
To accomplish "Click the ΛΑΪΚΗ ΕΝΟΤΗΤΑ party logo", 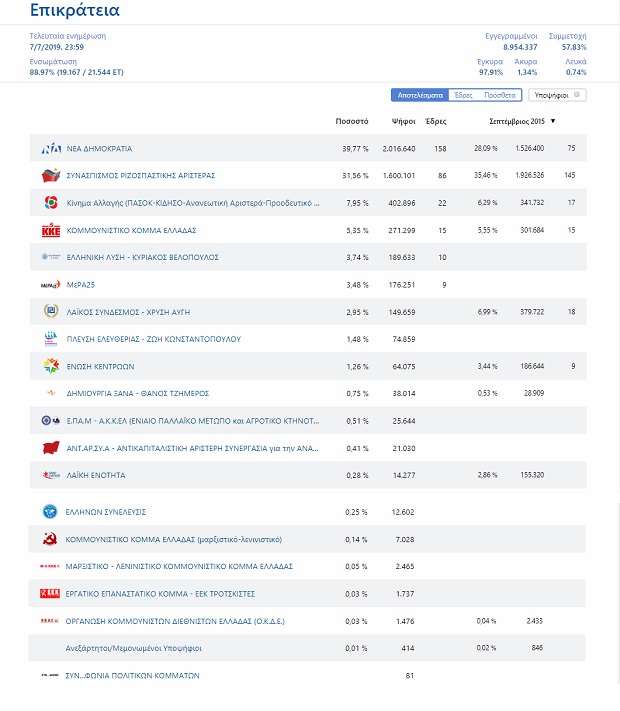I will point(51,475).
